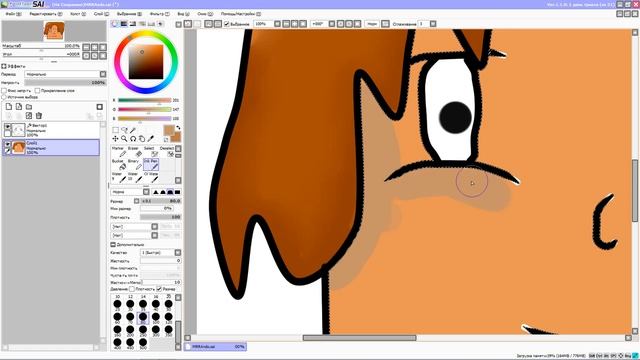Image resolution: width=640 pixels, height=360 pixels.
Task: Enable the selection source radio option
Action: (x=4, y=97)
